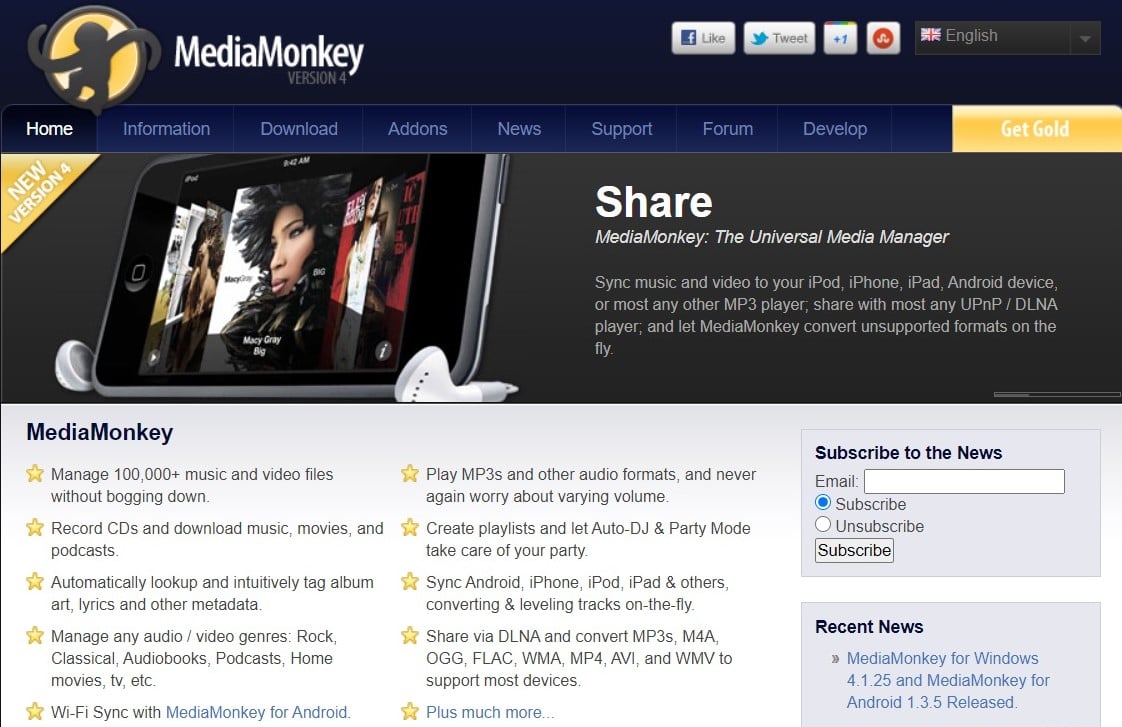1122x727 pixels.
Task: Click the Subscribe submit button
Action: [x=854, y=550]
